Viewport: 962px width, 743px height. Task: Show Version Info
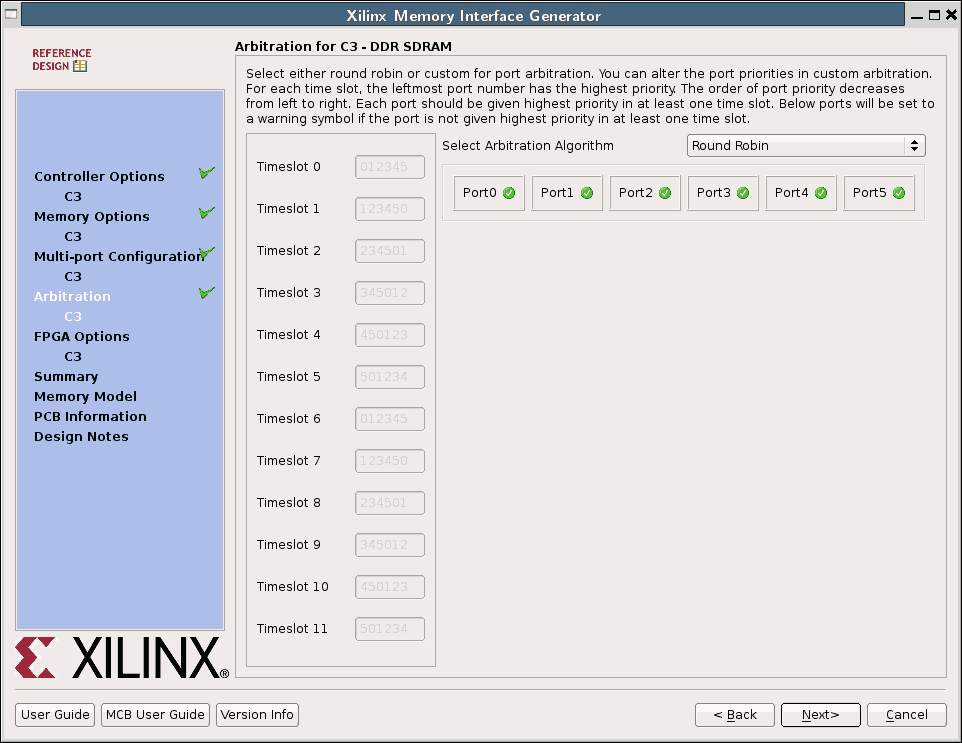257,715
